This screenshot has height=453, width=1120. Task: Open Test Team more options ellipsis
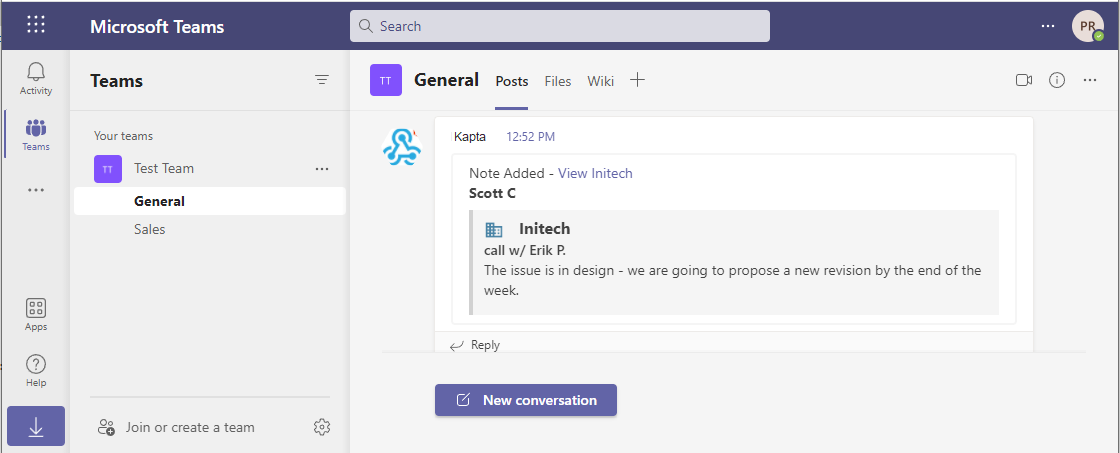[x=322, y=169]
